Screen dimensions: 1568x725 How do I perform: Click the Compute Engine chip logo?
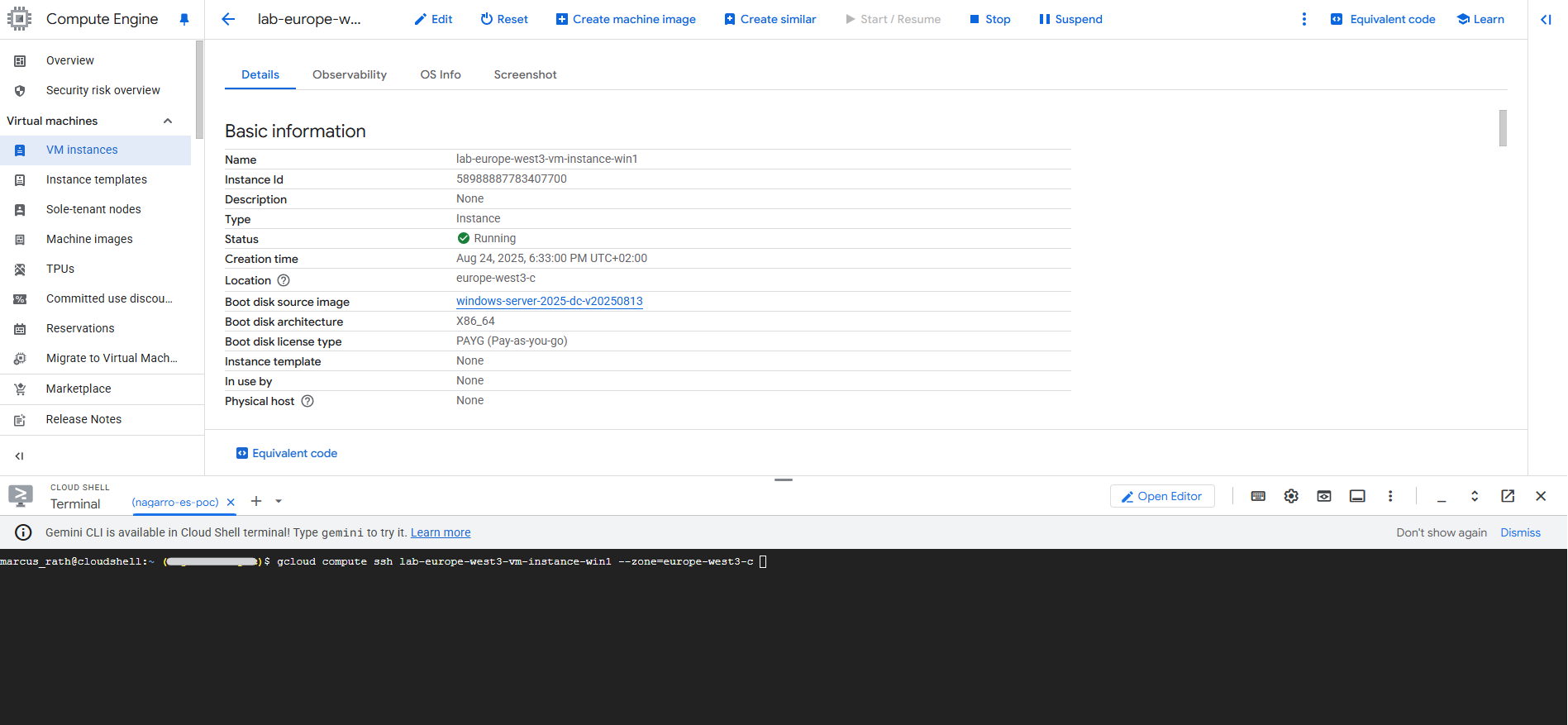coord(20,18)
